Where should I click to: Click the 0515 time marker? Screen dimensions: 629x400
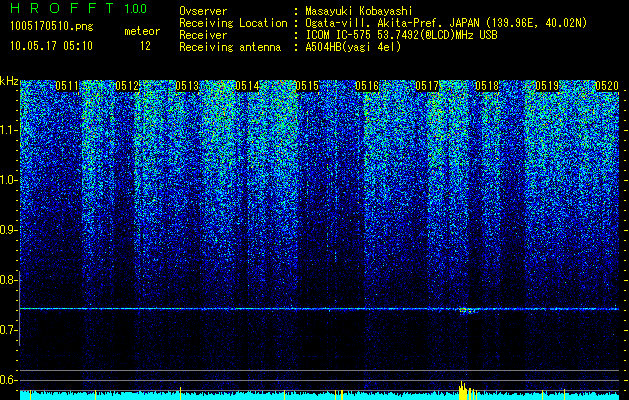307,85
